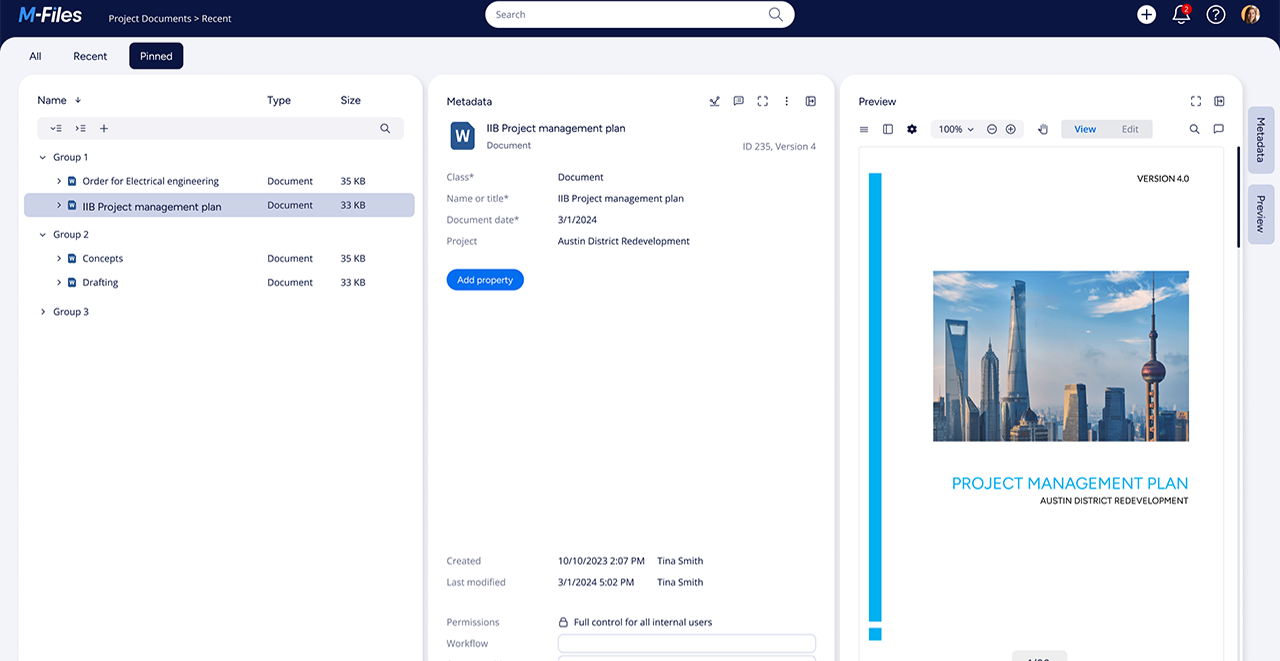Collapse the Group 1 tree item

point(41,157)
